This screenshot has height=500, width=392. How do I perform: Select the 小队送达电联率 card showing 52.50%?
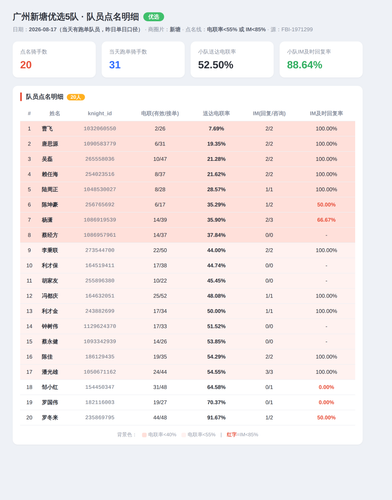tap(232, 59)
